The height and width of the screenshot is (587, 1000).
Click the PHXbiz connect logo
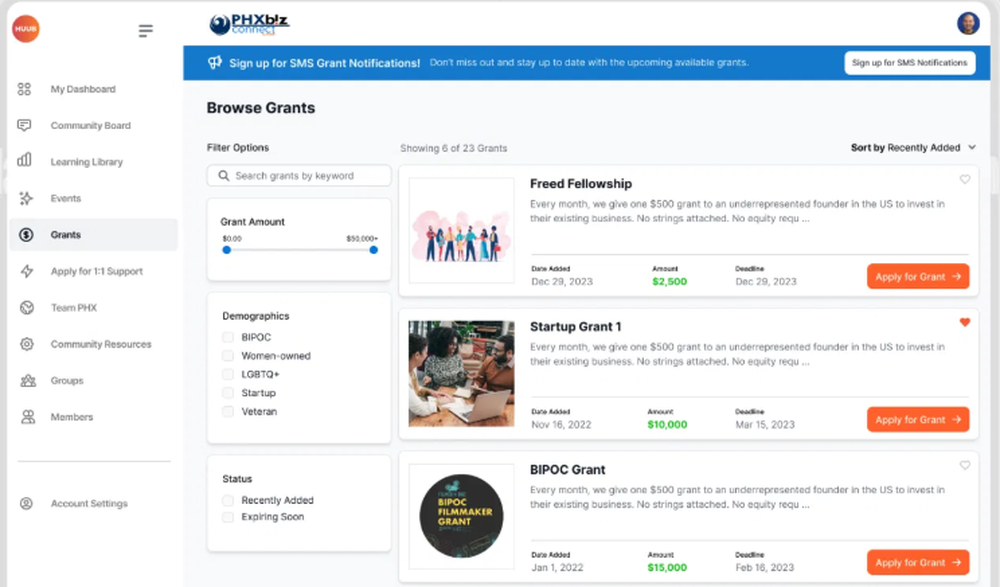click(x=249, y=24)
